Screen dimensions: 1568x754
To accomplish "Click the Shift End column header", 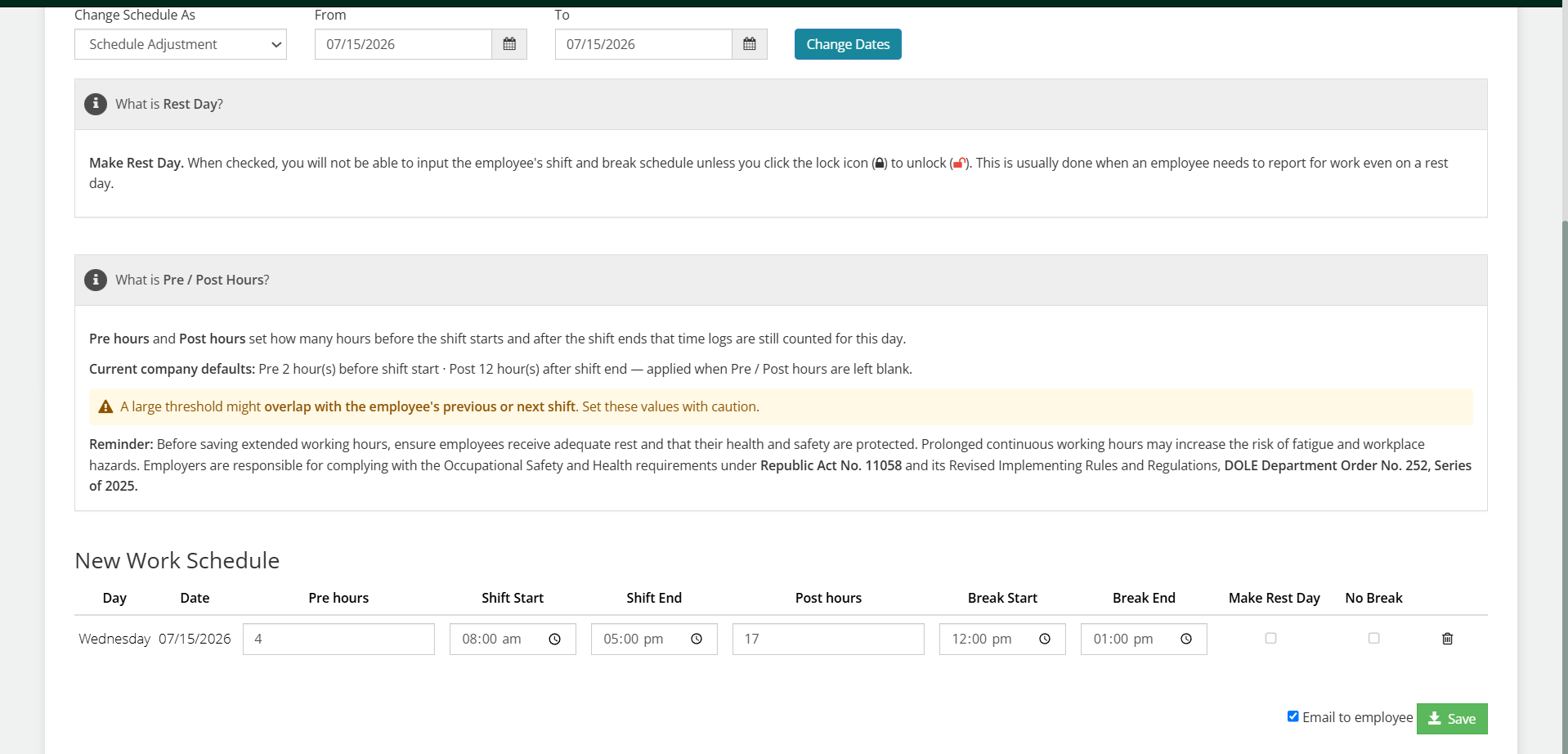I will point(654,598).
